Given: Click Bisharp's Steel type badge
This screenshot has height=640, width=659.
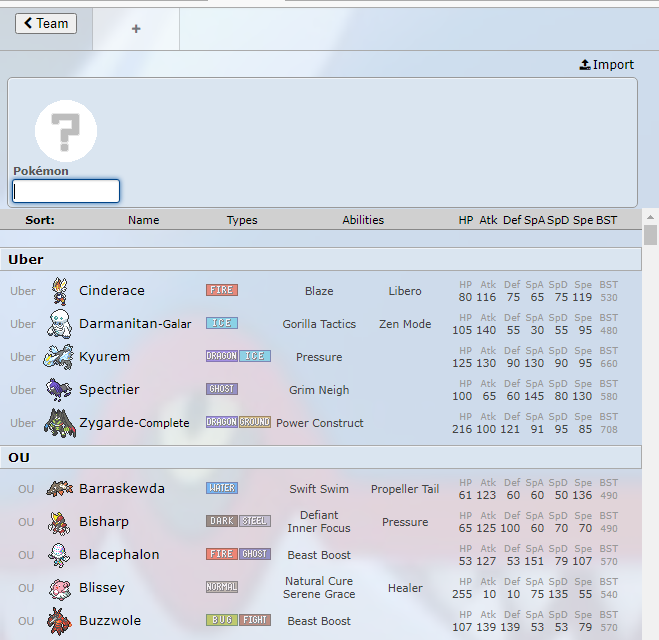Looking at the screenshot, I should click(x=255, y=521).
